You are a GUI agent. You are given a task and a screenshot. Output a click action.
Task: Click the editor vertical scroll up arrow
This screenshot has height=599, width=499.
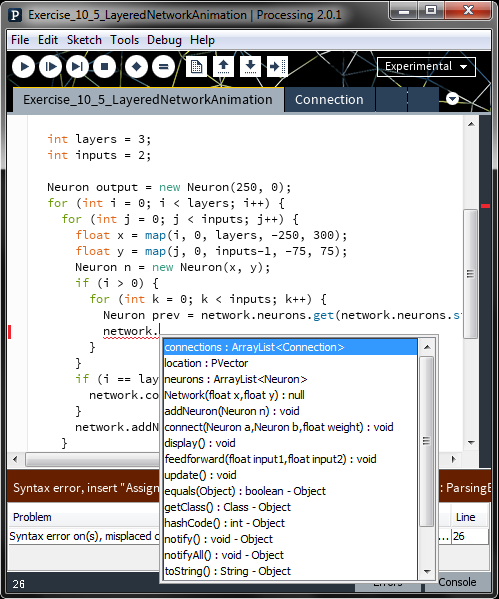coord(471,124)
